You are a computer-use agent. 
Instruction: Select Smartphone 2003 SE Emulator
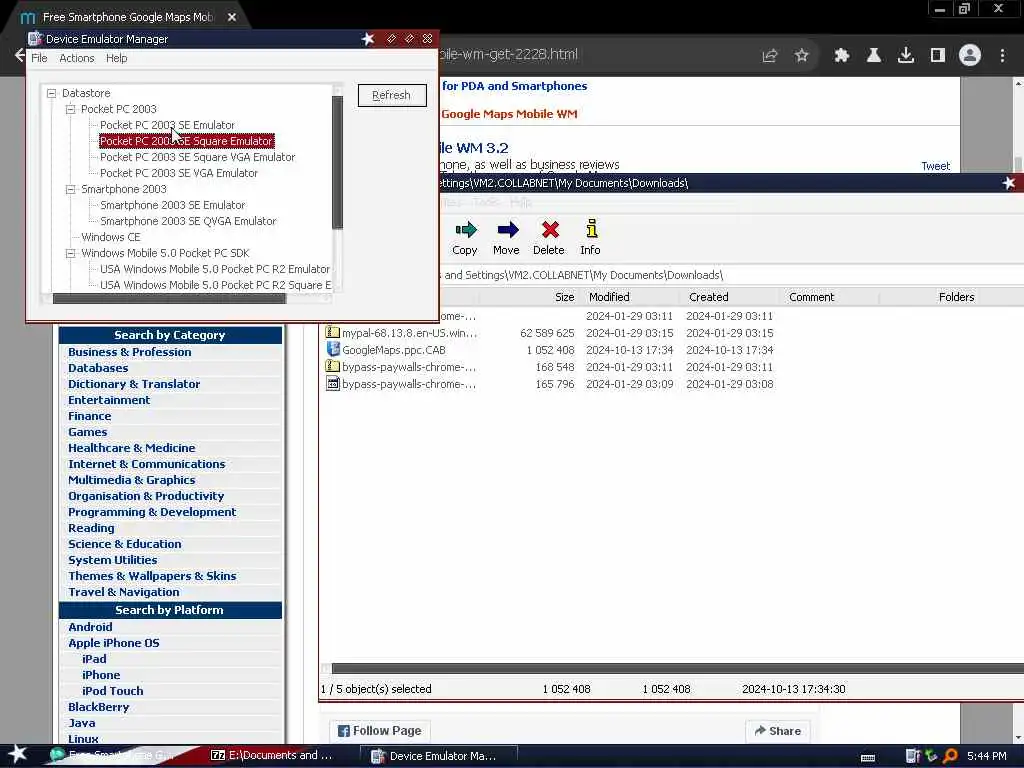(x=172, y=205)
